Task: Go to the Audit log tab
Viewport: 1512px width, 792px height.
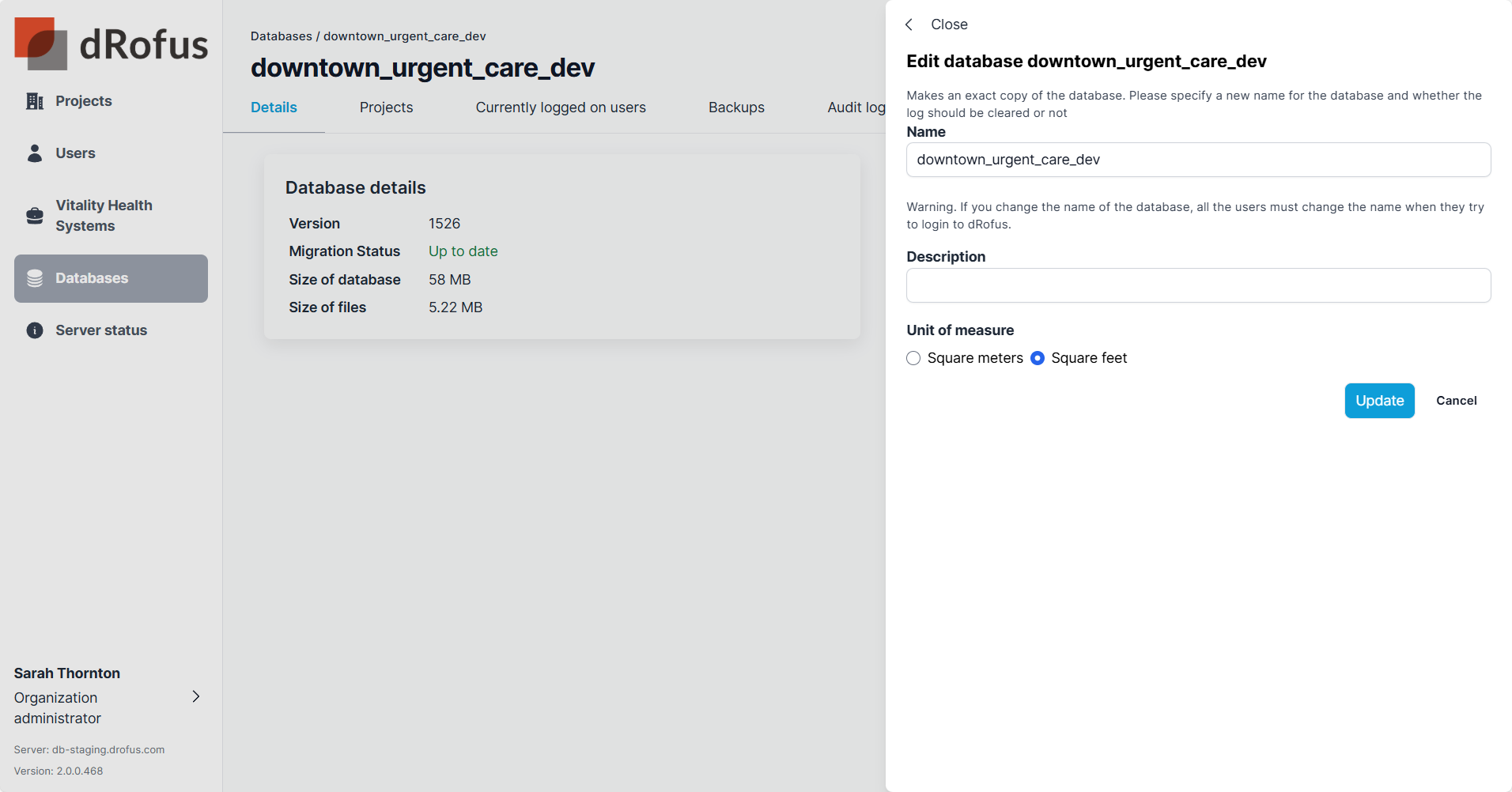Action: click(856, 107)
